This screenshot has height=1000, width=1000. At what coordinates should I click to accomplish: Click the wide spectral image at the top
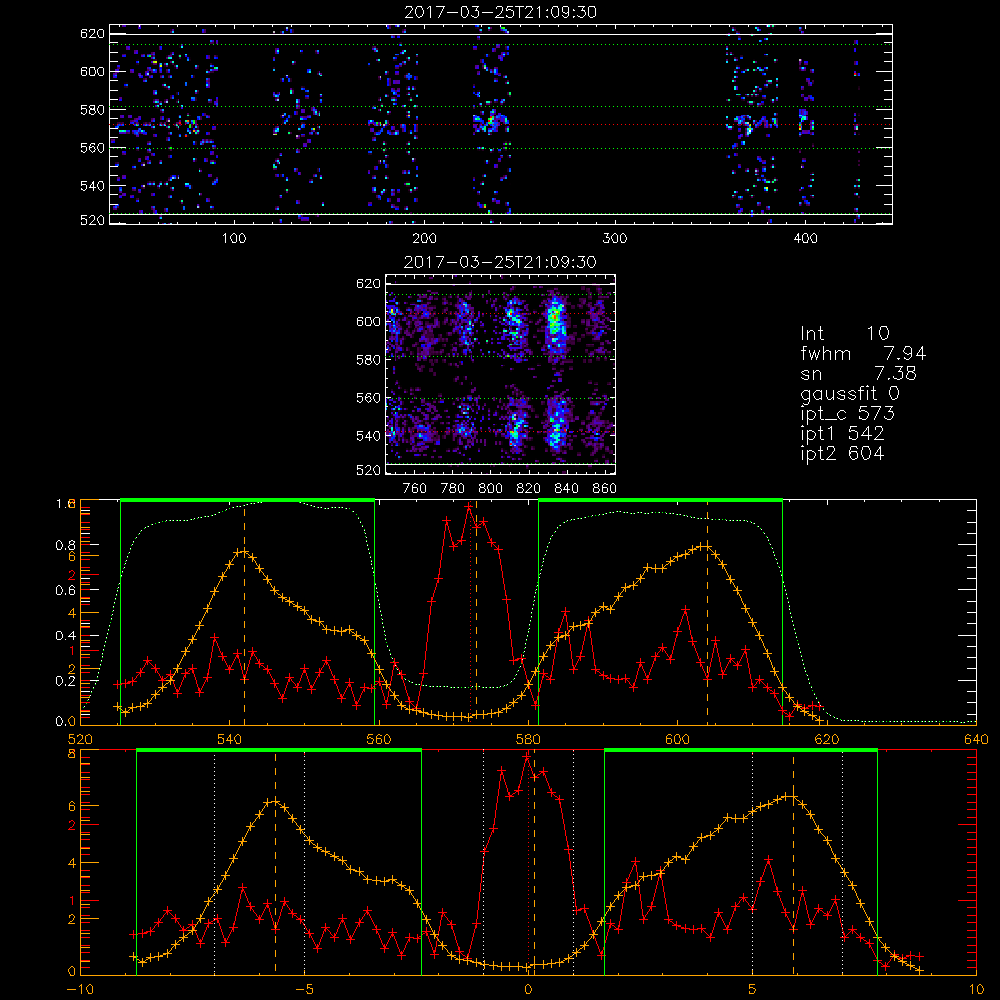click(x=501, y=124)
